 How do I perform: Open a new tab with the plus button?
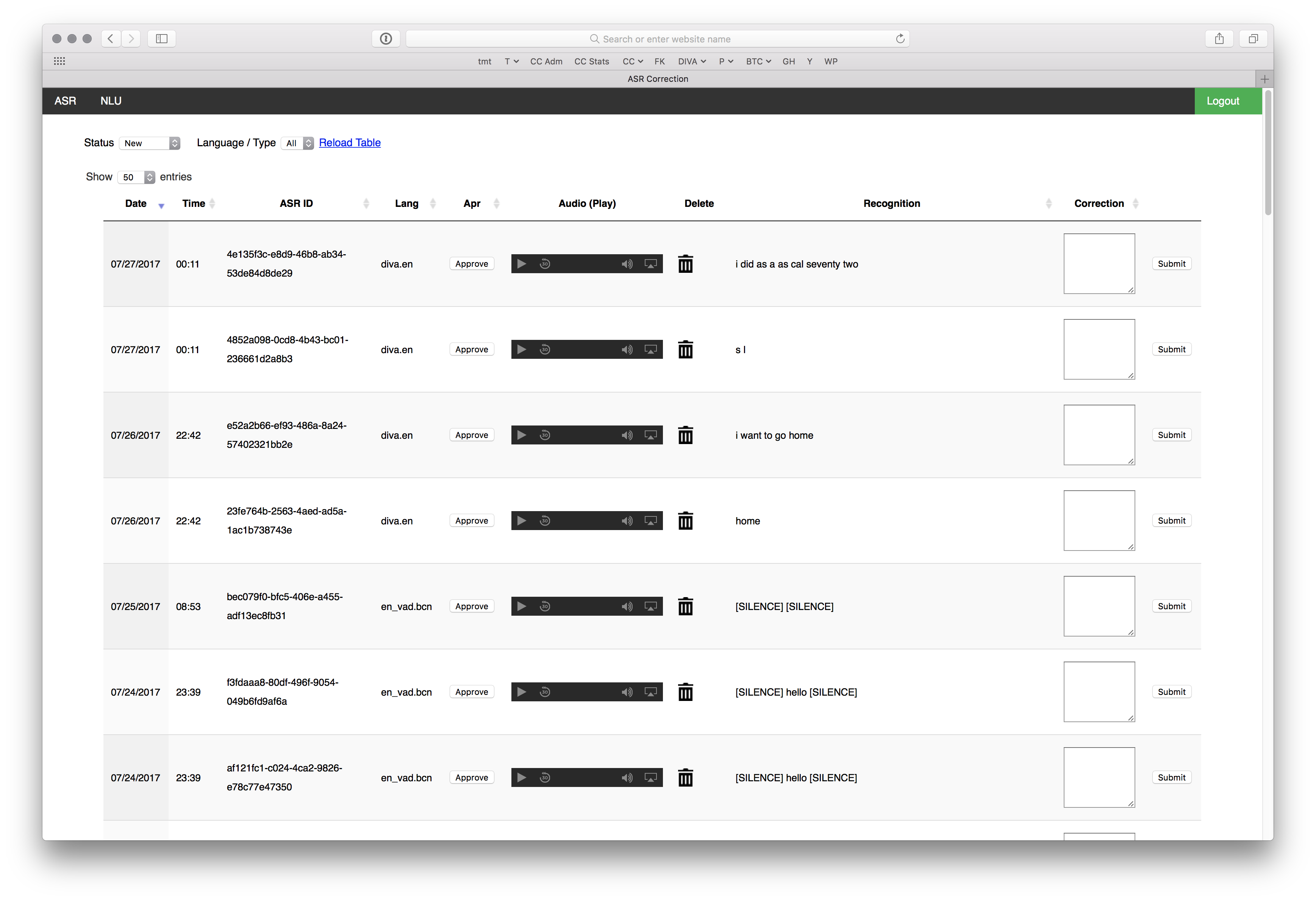(1264, 79)
